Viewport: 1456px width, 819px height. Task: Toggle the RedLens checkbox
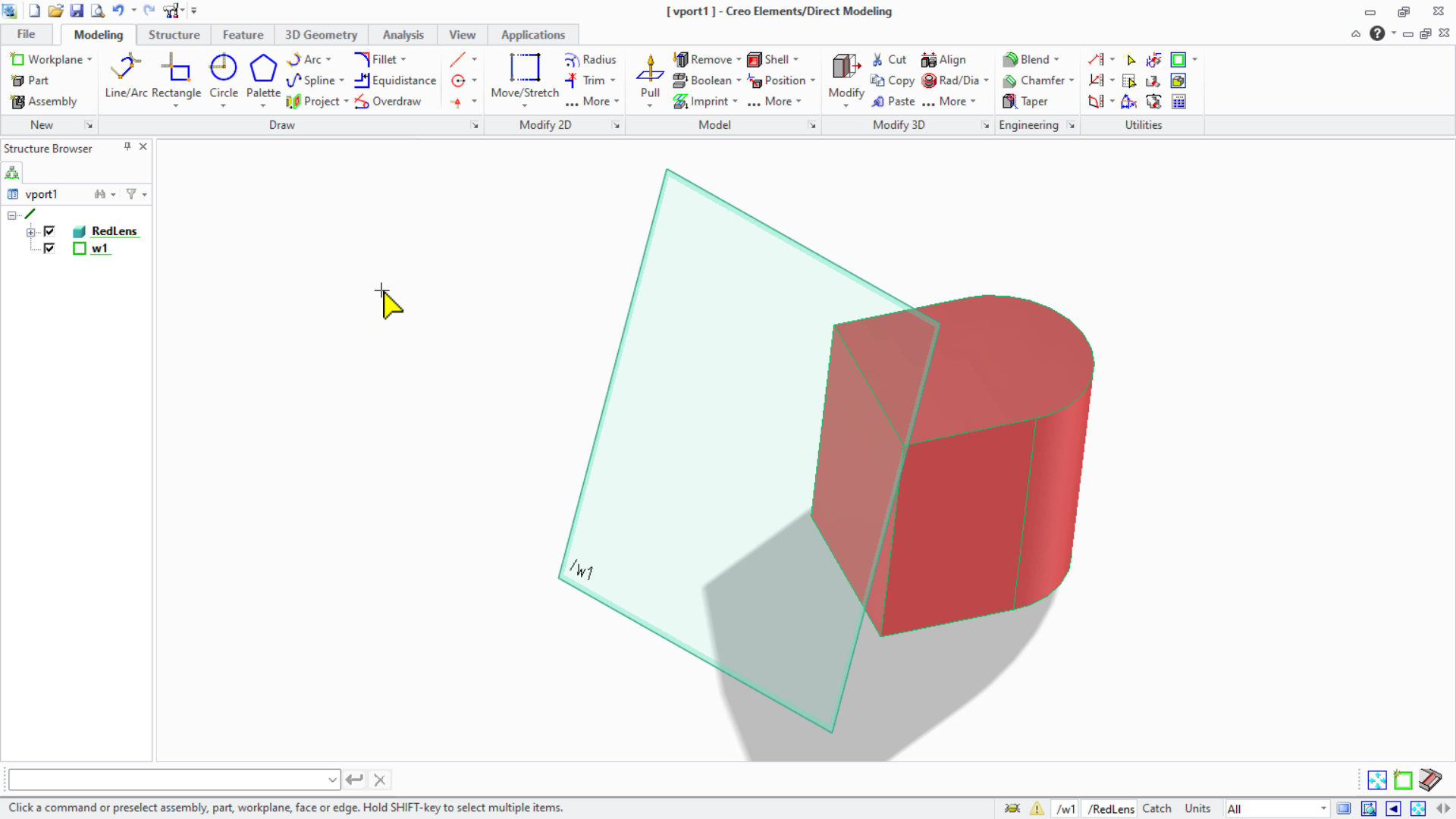[49, 231]
